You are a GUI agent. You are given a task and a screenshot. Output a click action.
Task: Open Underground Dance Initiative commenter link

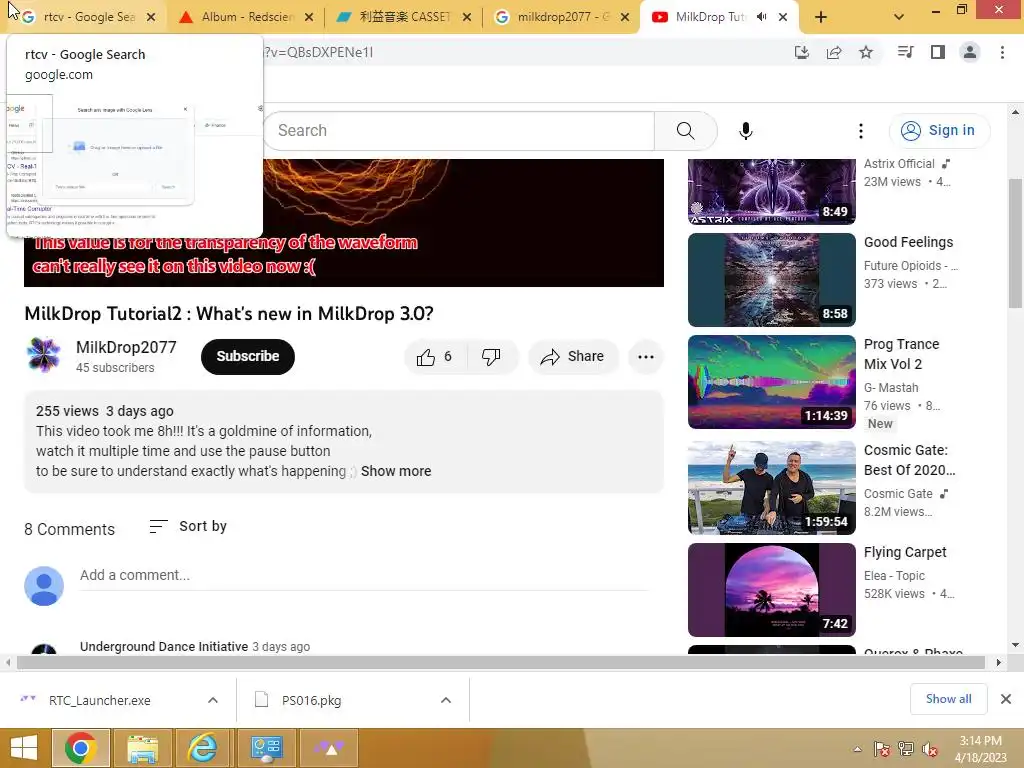point(164,647)
